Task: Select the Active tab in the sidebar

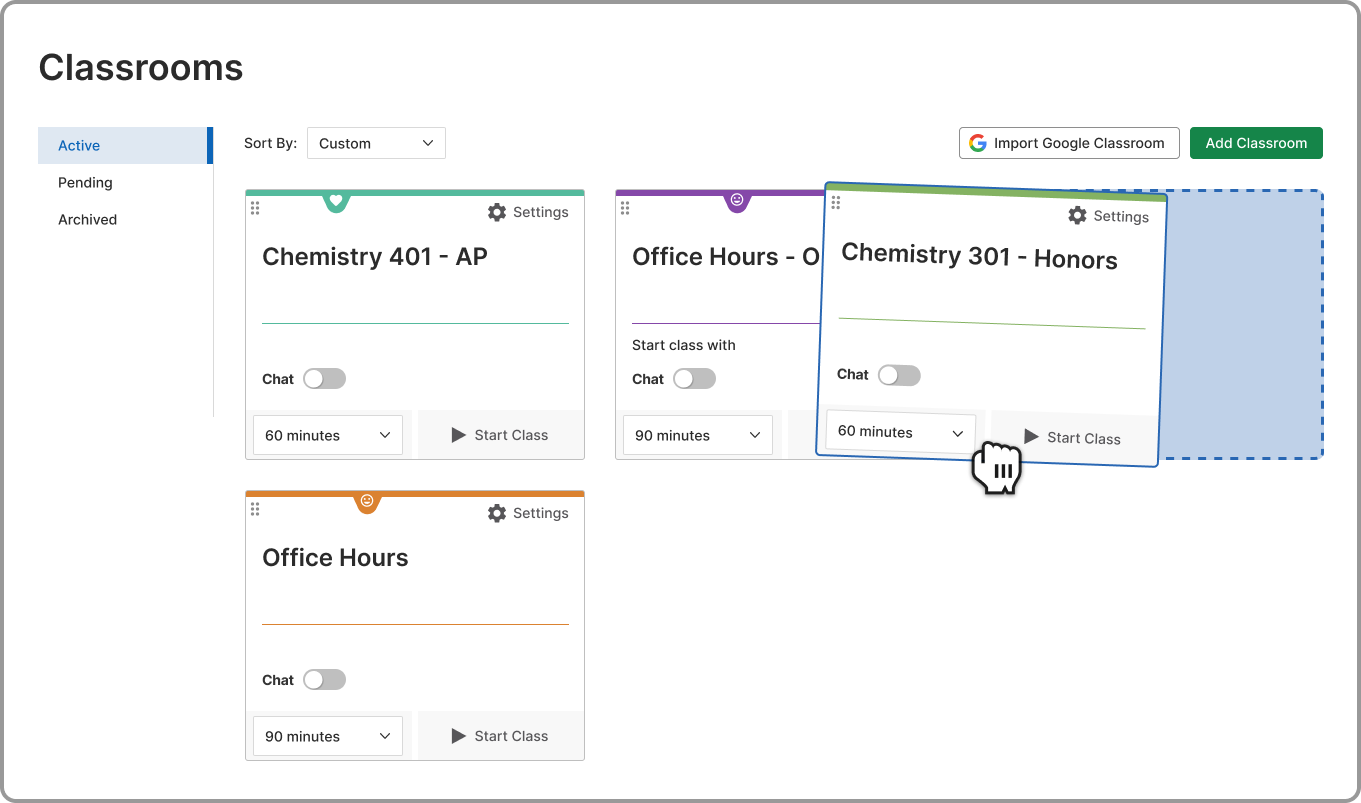Action: click(125, 145)
